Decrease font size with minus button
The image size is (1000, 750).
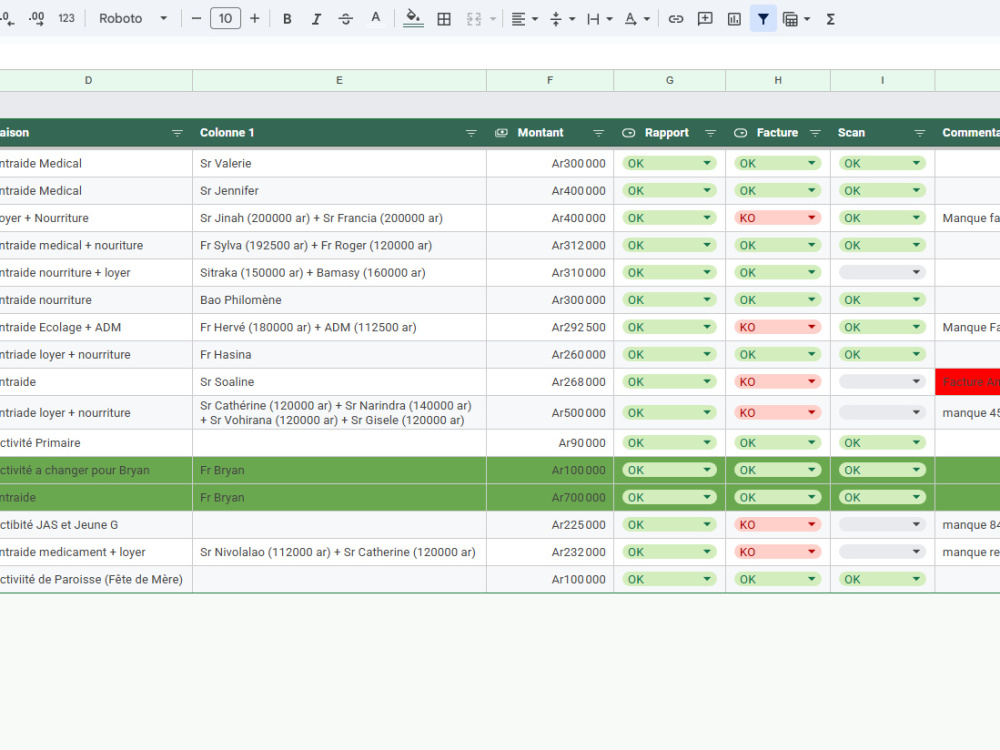click(196, 18)
